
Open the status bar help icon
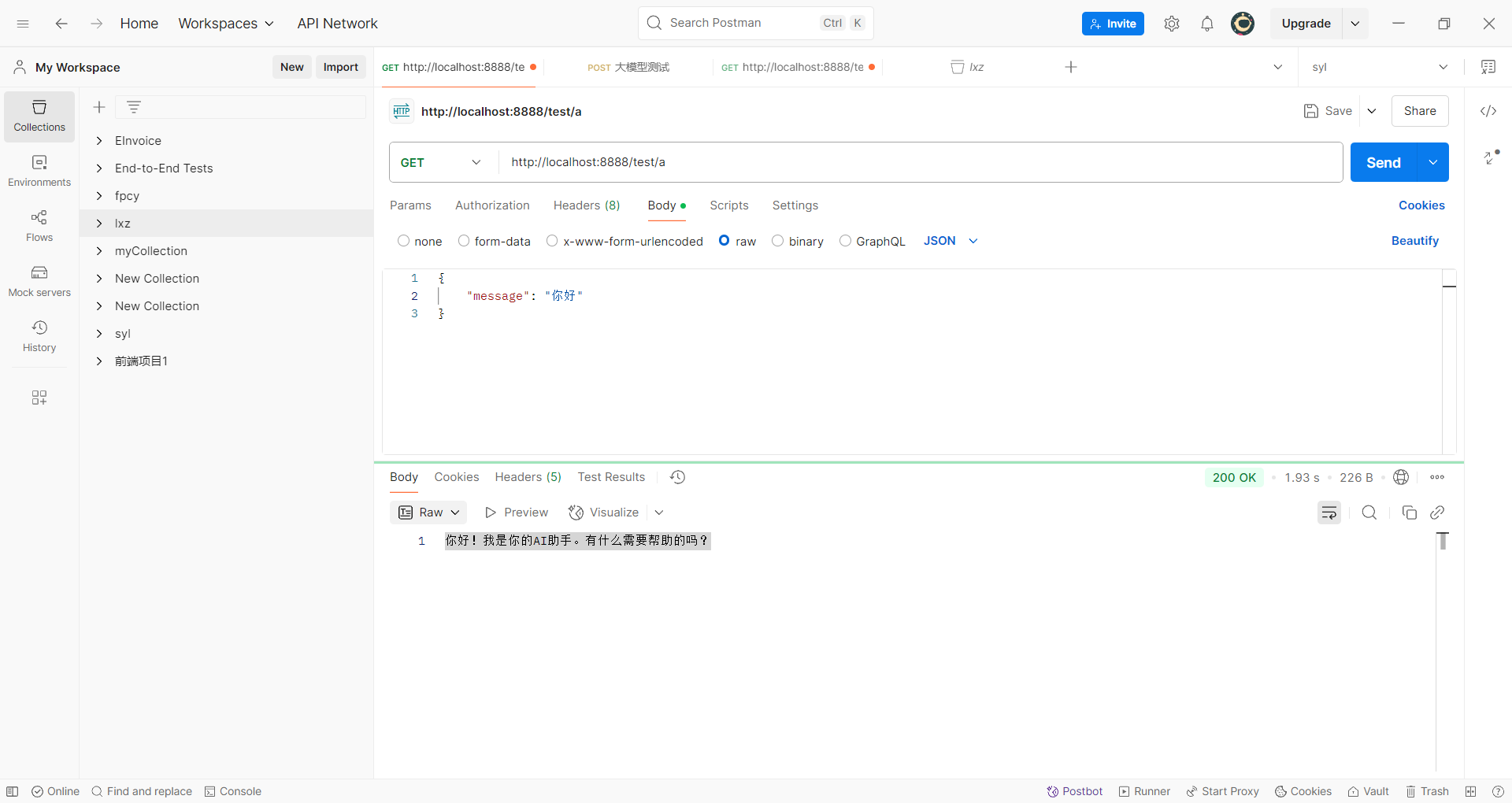pos(1498,791)
